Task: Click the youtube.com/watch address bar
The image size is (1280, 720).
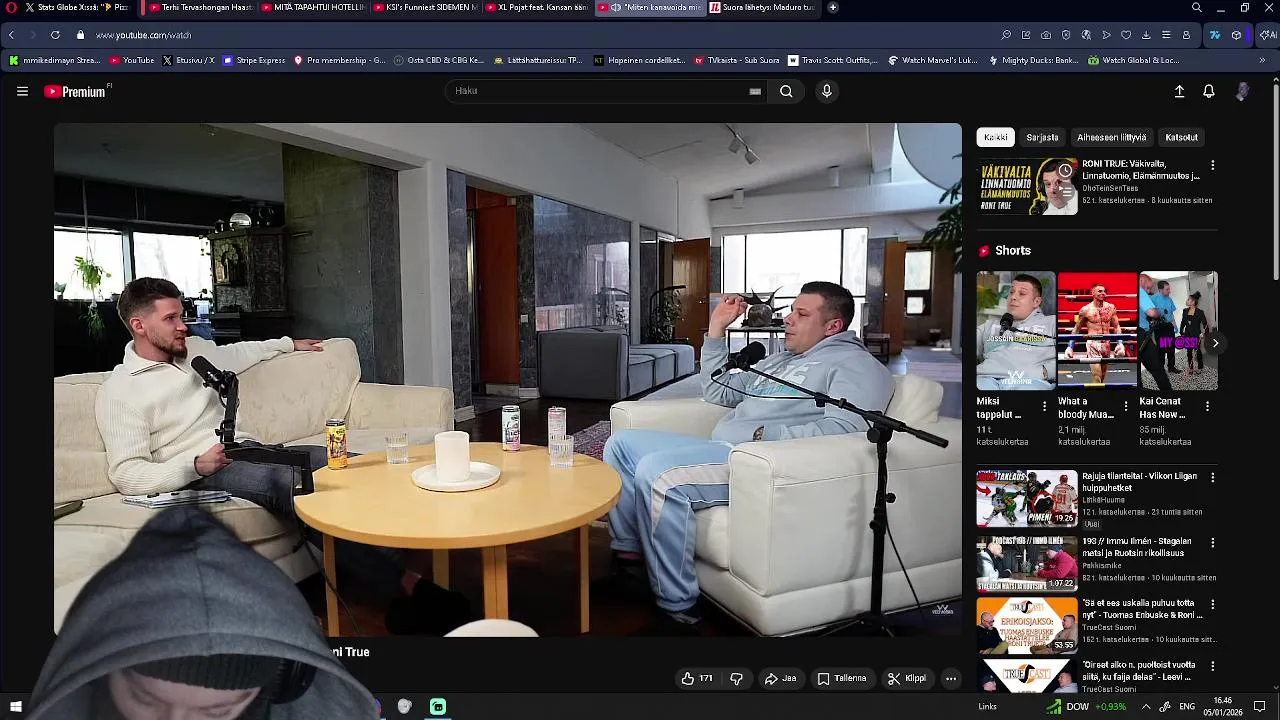Action: coord(143,35)
